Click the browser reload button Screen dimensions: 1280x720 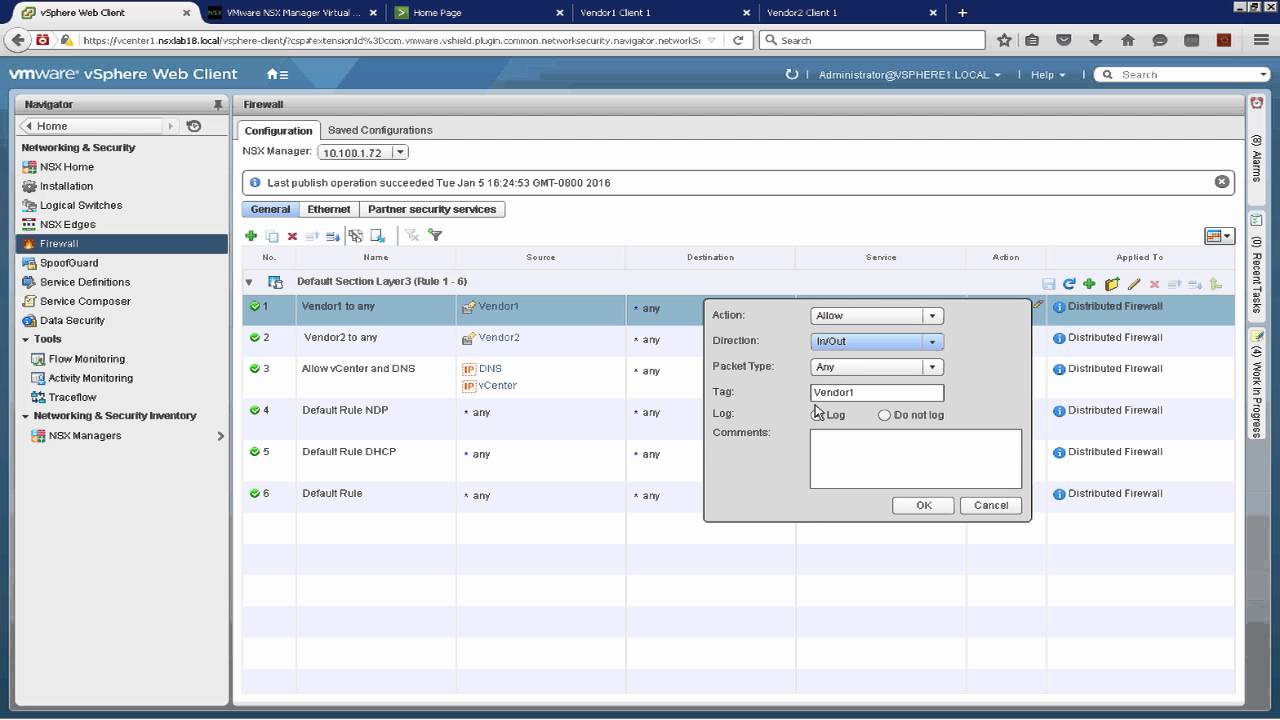coord(738,40)
